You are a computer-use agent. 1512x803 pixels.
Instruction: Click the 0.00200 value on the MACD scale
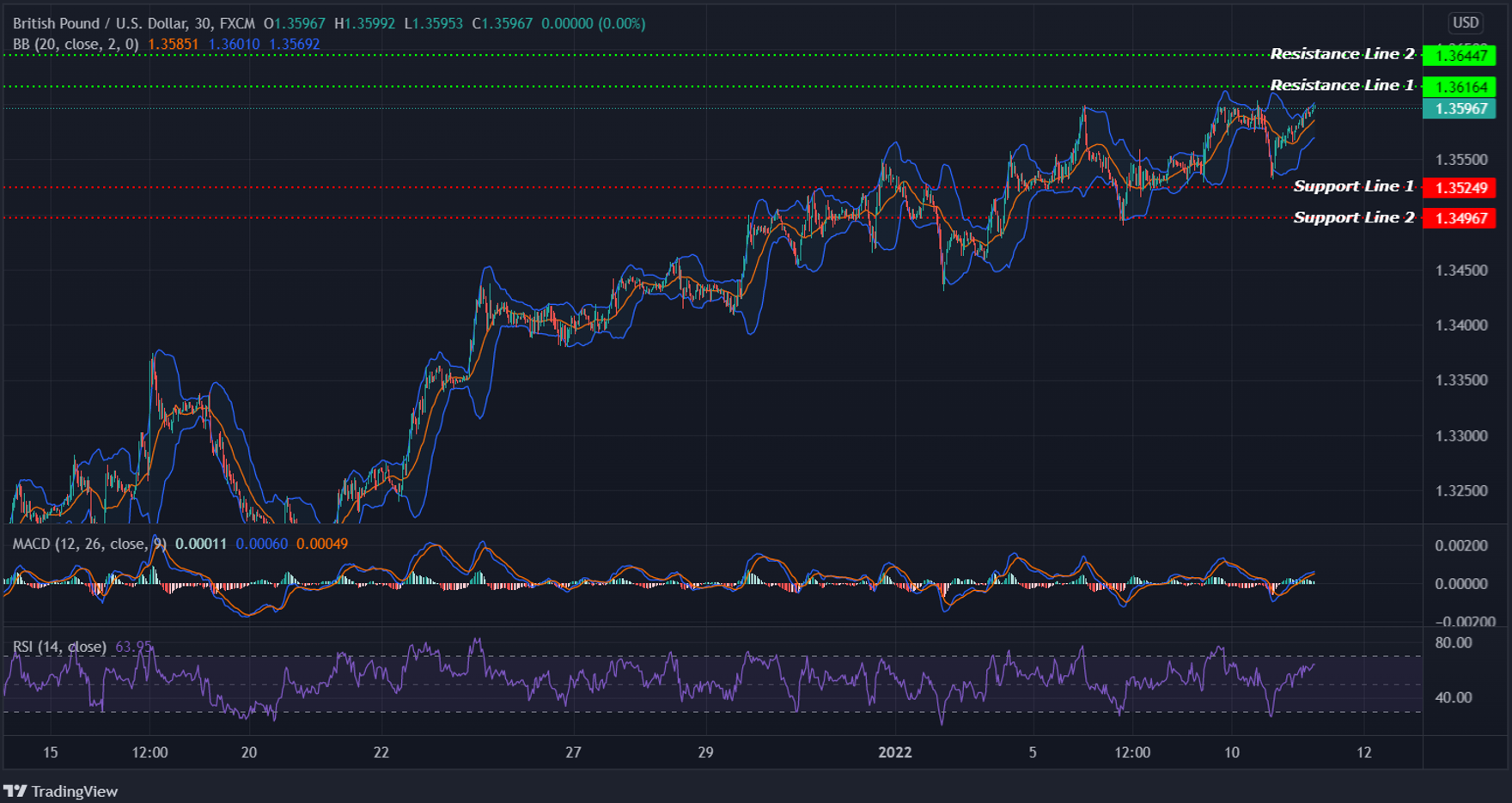coord(1460,545)
